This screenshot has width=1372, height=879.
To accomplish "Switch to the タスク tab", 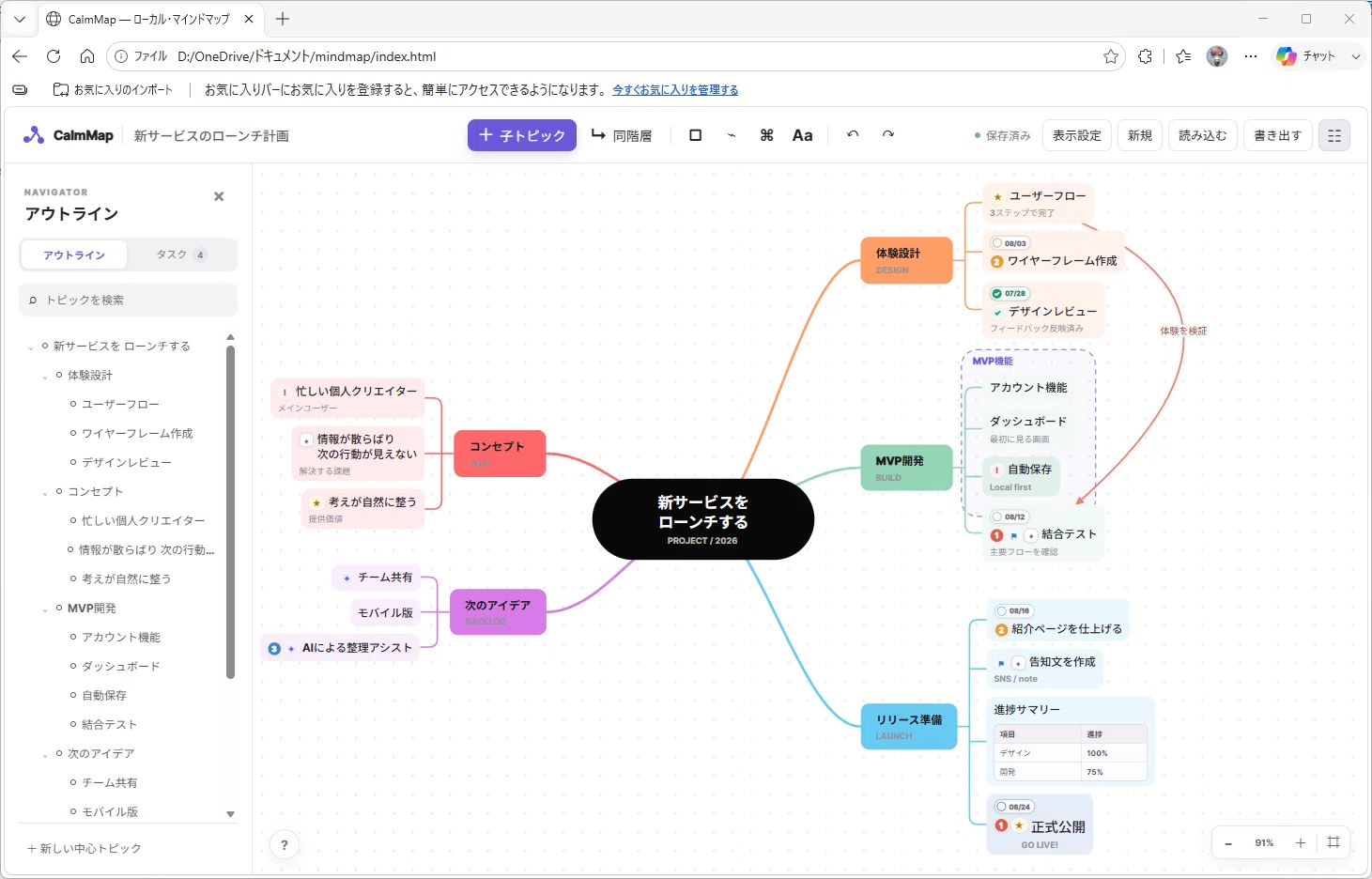I will pos(181,254).
